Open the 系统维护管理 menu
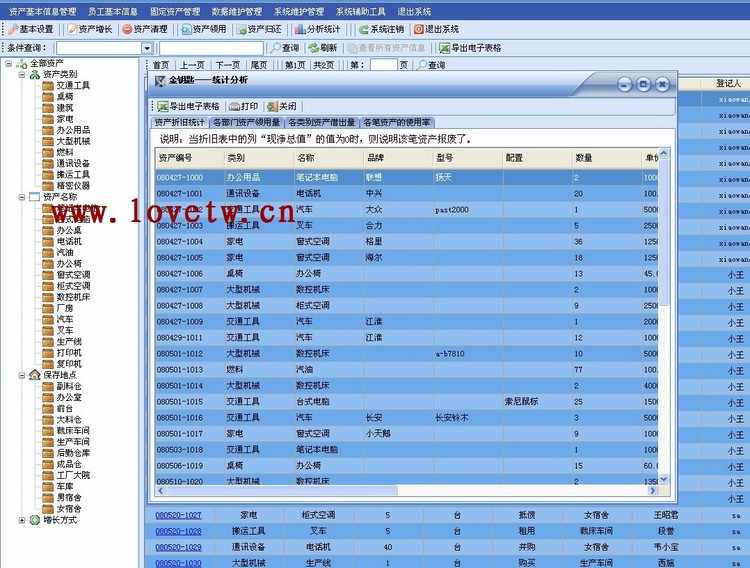Image resolution: width=750 pixels, height=568 pixels. tap(299, 11)
